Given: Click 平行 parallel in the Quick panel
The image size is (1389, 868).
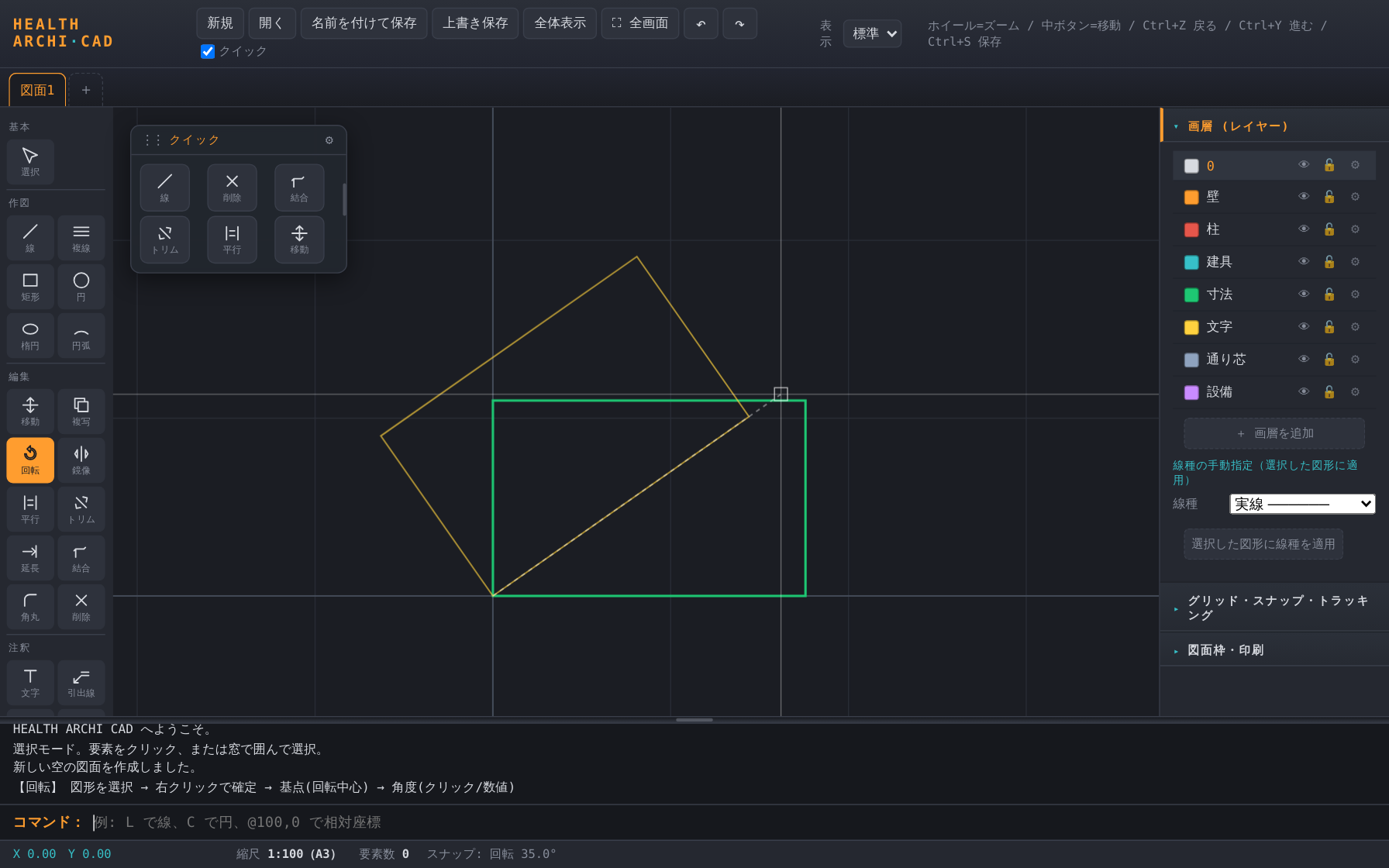Looking at the screenshot, I should click(232, 239).
